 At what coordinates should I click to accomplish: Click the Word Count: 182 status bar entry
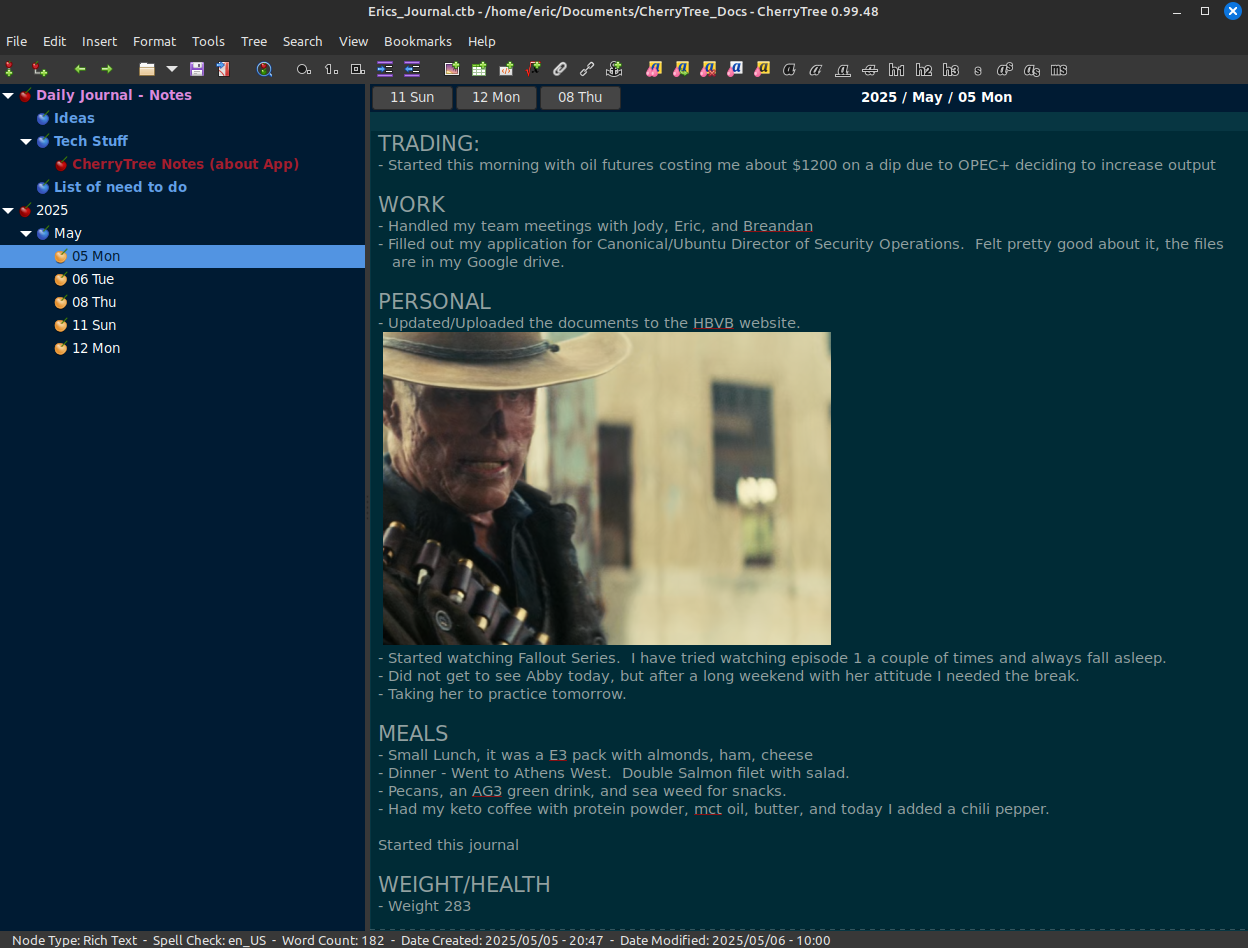click(333, 940)
